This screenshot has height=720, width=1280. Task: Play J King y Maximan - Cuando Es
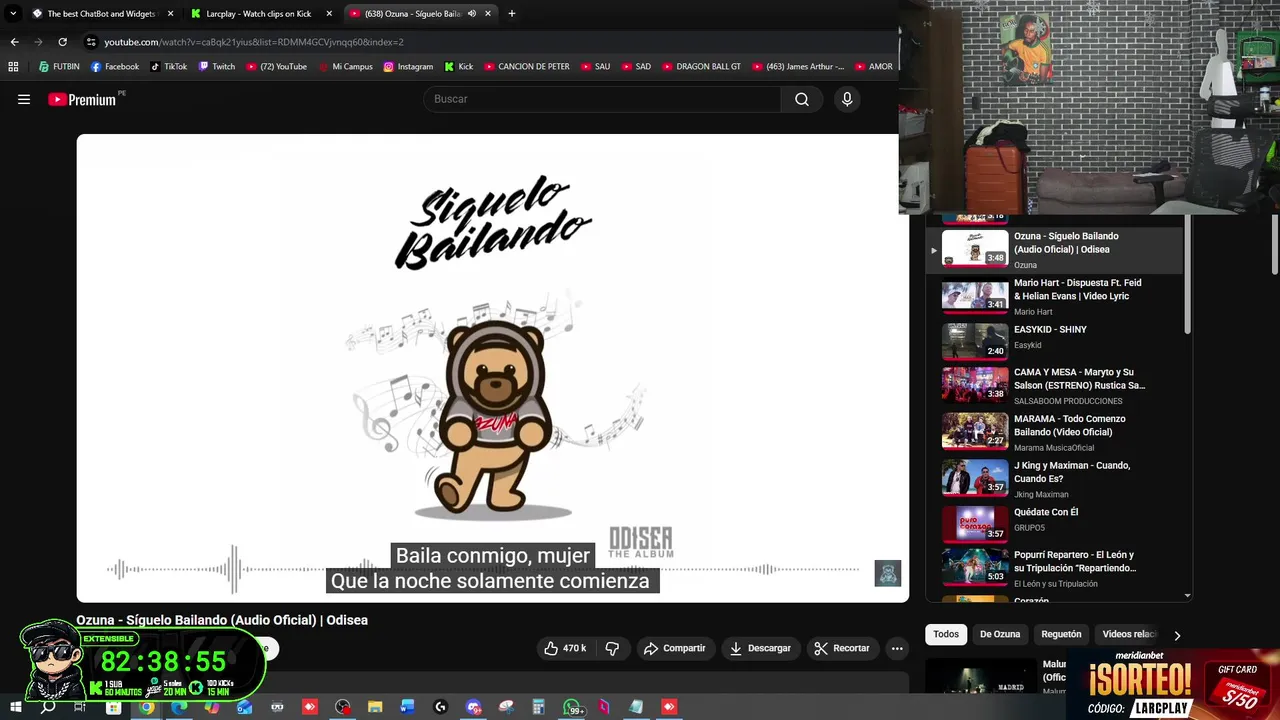click(x=1055, y=478)
